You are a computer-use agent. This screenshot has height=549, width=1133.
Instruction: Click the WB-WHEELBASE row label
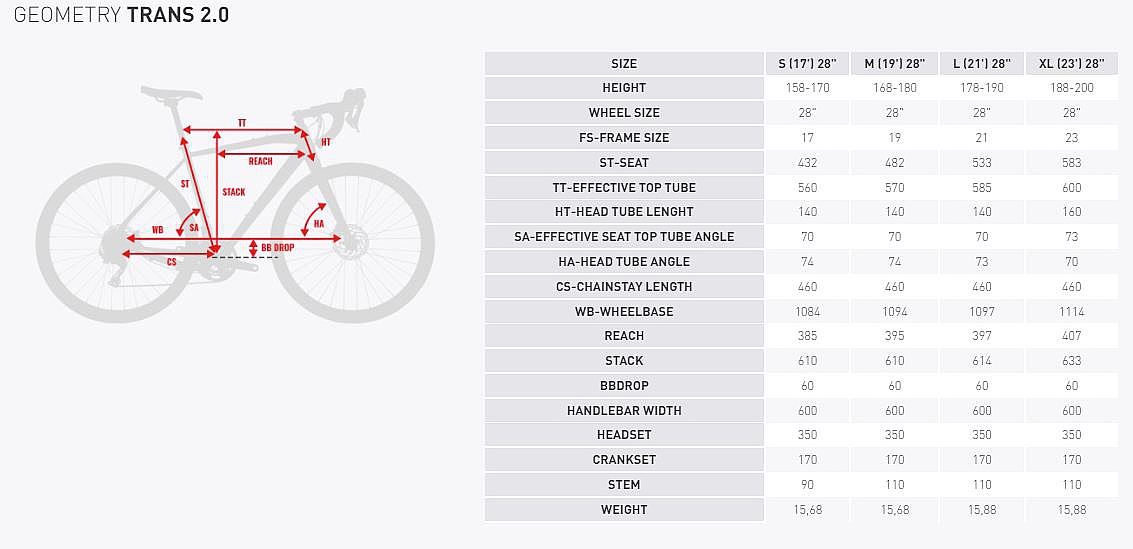coord(624,312)
